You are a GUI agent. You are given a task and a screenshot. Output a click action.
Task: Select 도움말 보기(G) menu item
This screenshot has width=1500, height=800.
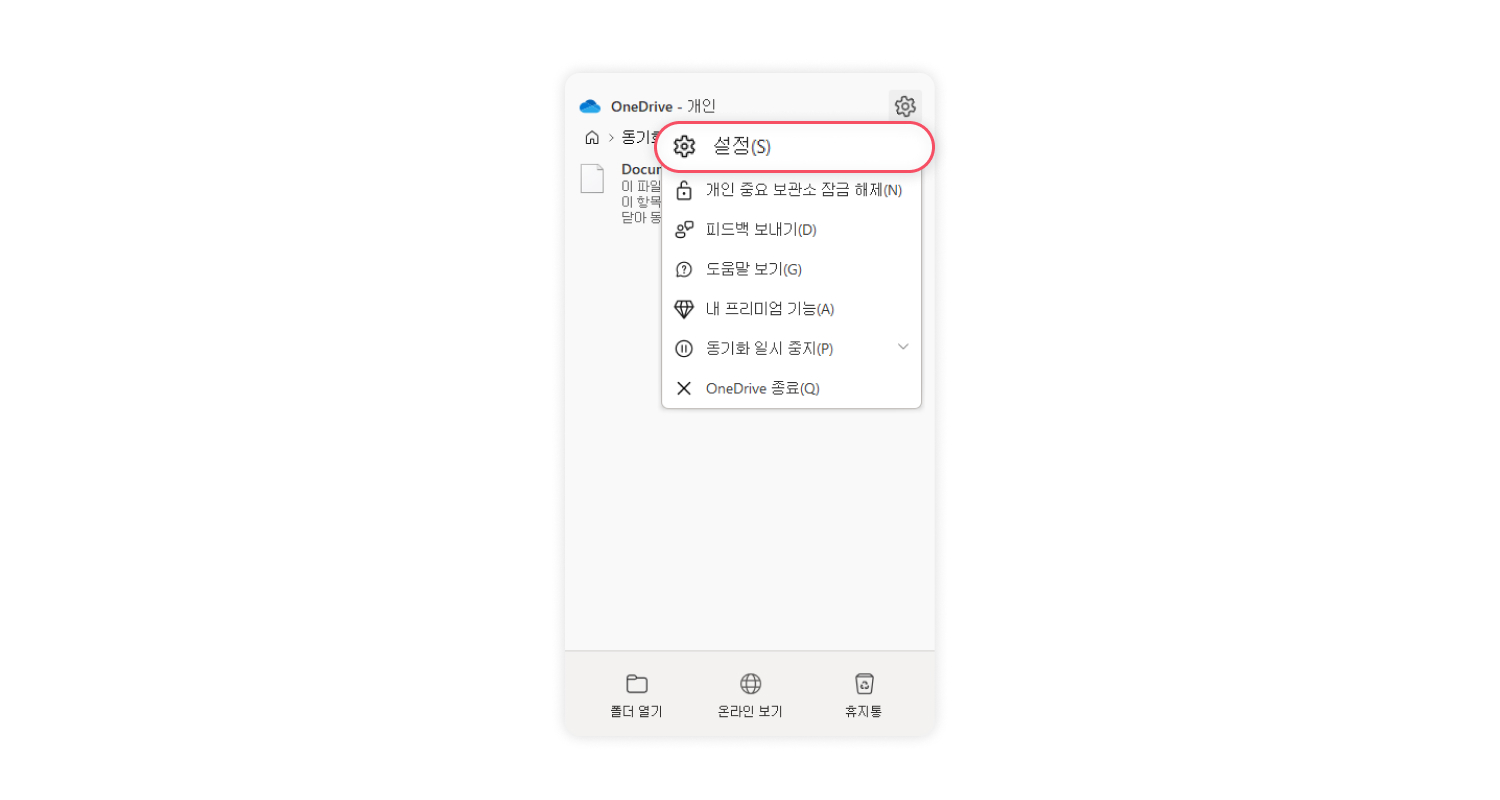791,269
